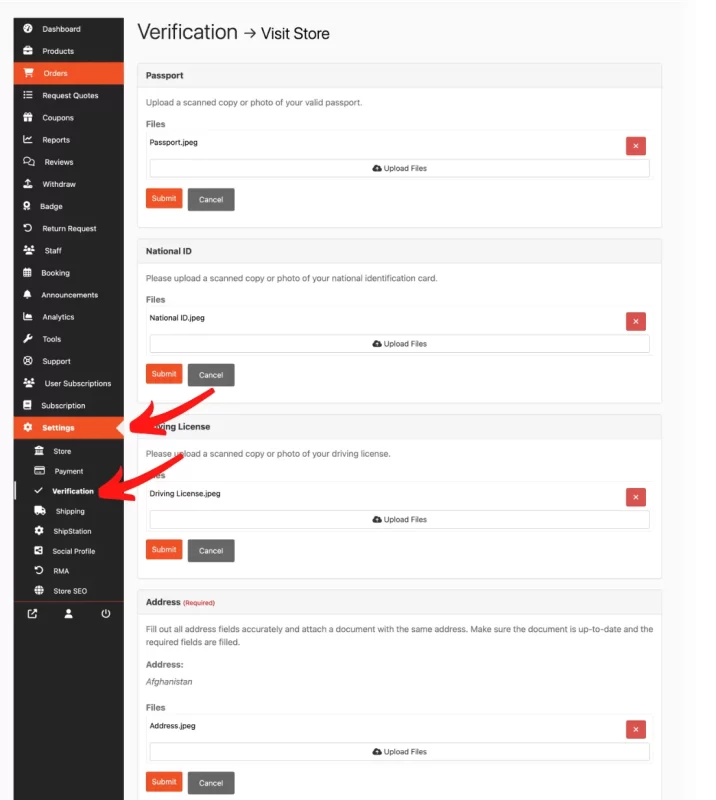716x800 pixels.
Task: Click the Coupons gift icon
Action: [x=28, y=118]
